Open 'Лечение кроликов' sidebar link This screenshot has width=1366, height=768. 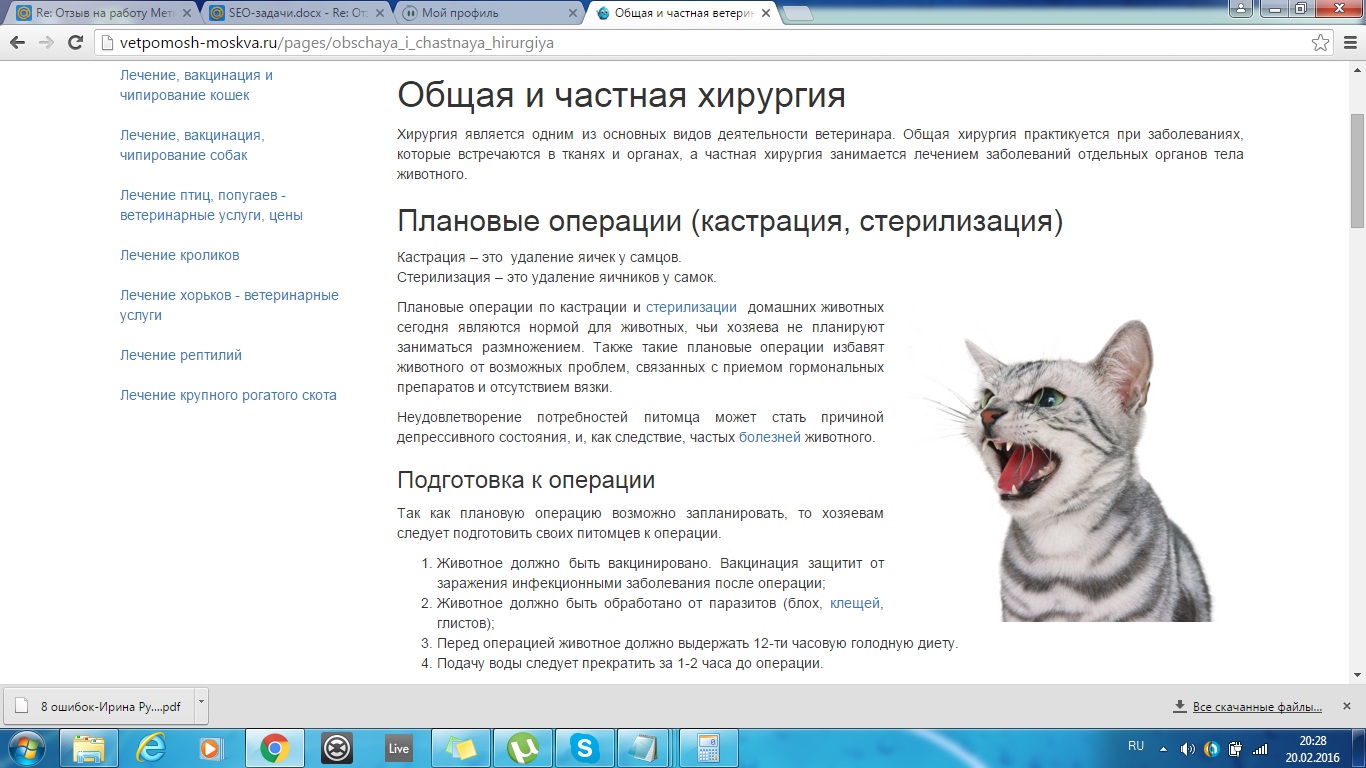(x=180, y=255)
